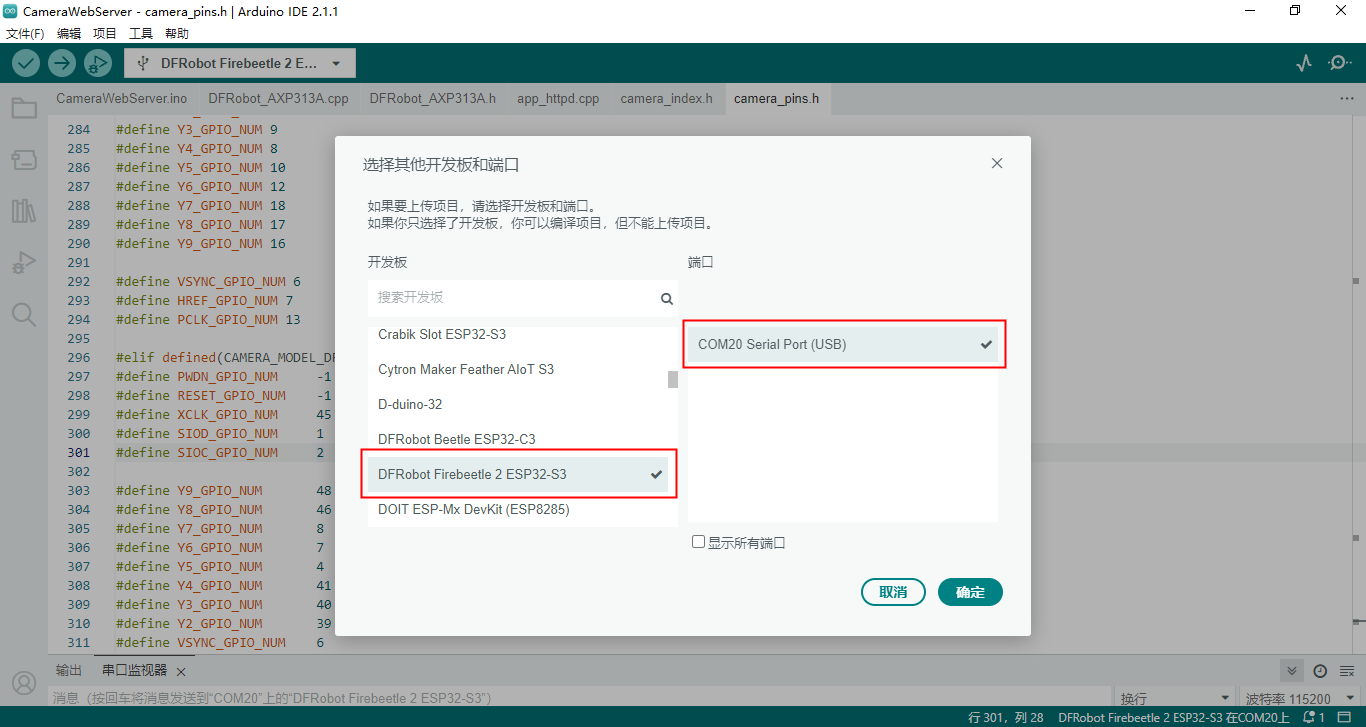Click cursor position 行 301, 列 28
This screenshot has height=727, width=1366.
pos(1006,718)
